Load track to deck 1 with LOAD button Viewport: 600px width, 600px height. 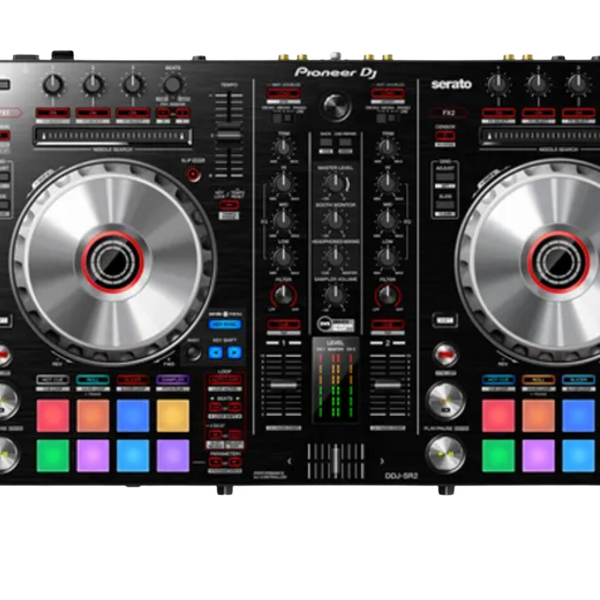click(x=284, y=93)
